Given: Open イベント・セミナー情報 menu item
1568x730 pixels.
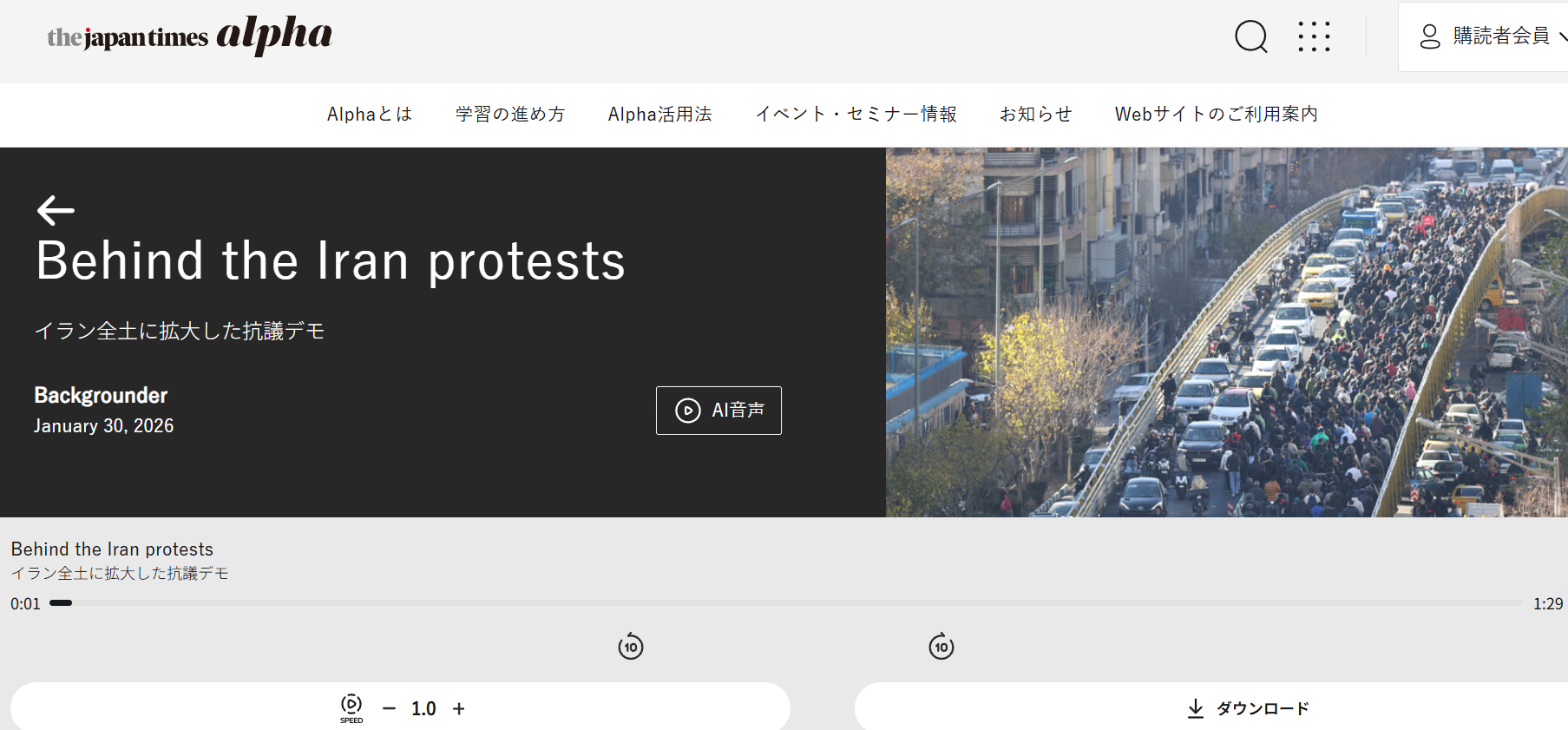Looking at the screenshot, I should point(856,114).
